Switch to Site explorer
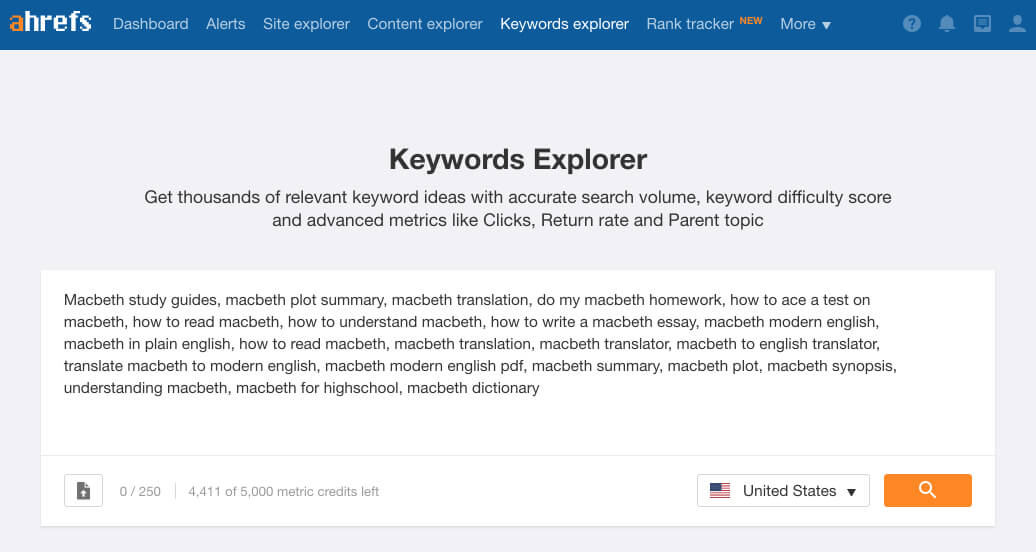The image size is (1036, 552). (306, 24)
